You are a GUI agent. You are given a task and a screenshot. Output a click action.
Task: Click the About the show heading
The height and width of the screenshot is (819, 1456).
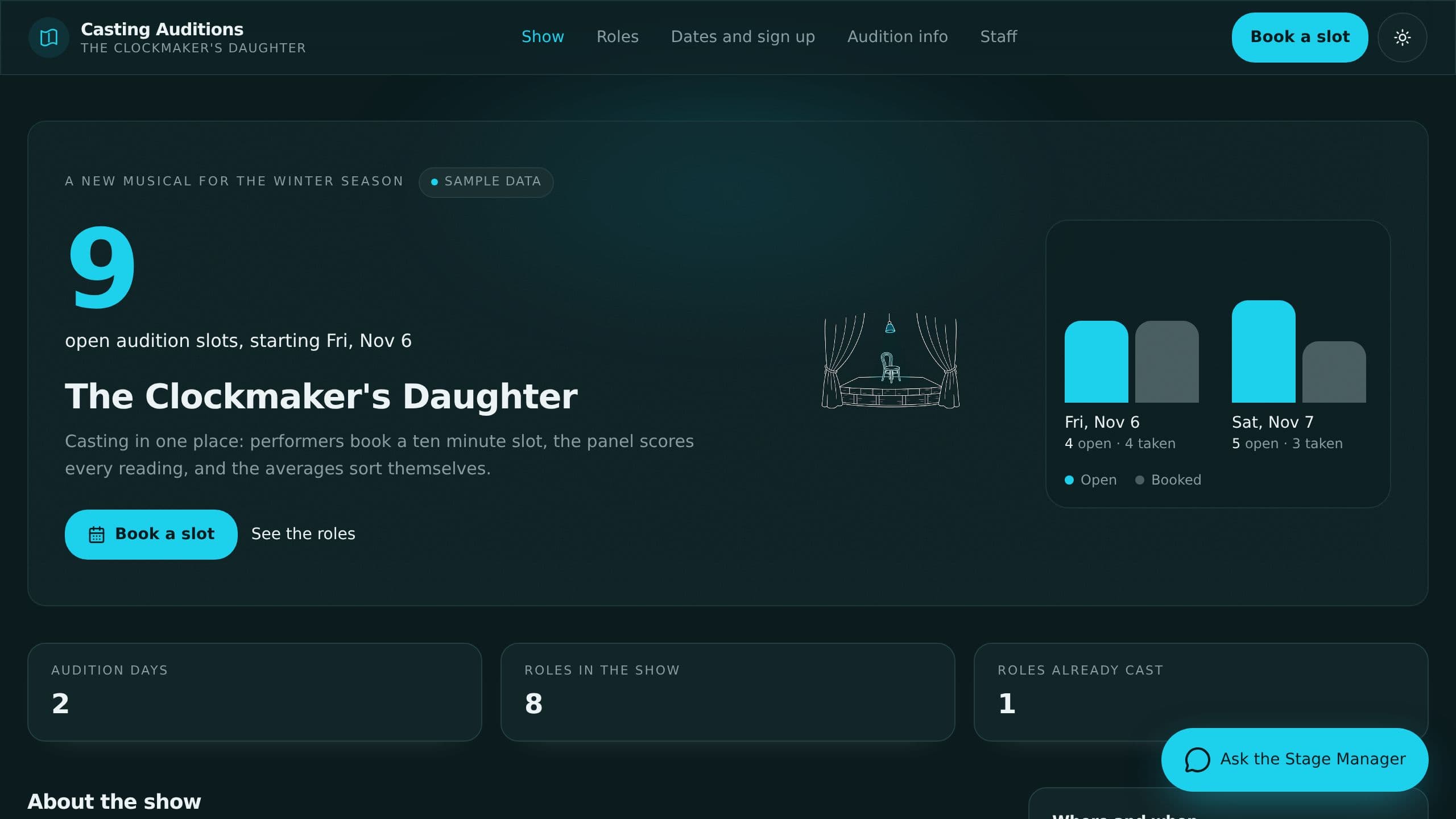[114, 801]
